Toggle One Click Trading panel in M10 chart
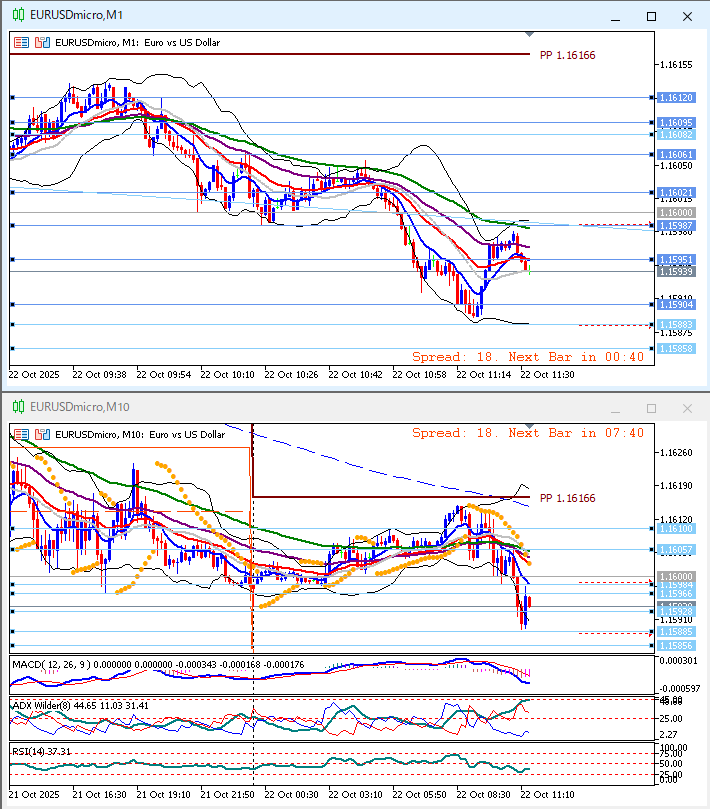 coord(21,434)
